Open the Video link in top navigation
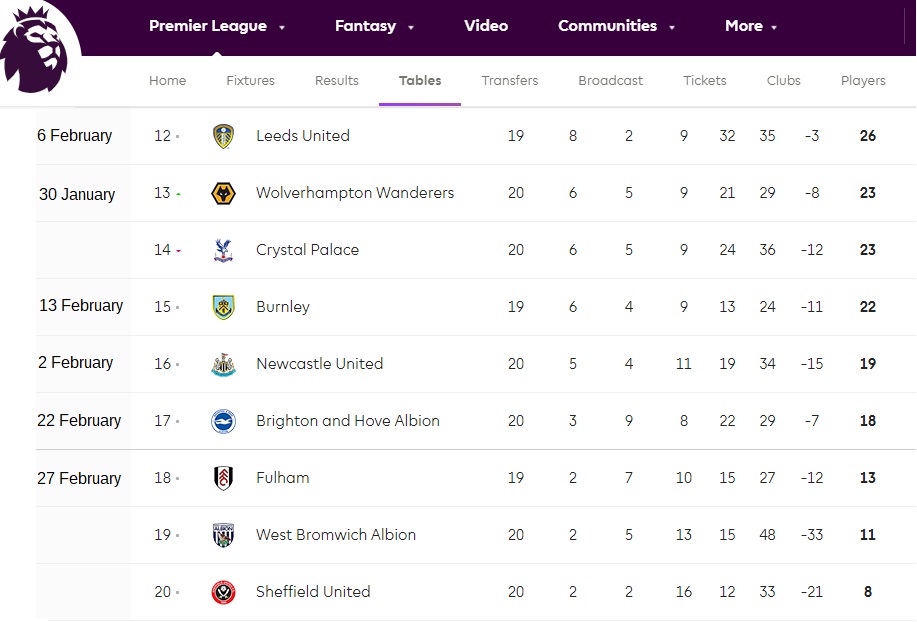This screenshot has height=622, width=917. 486,27
